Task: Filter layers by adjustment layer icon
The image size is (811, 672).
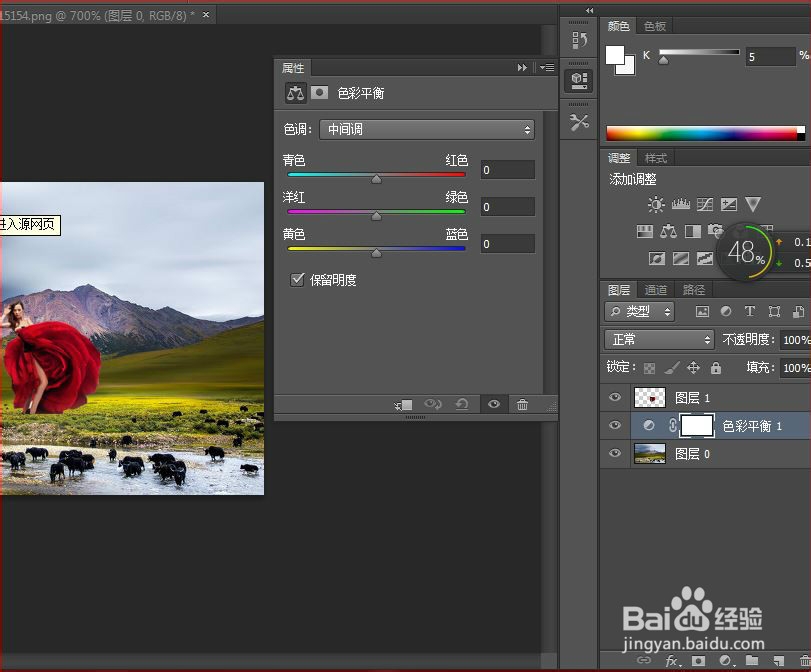Action: pos(726,311)
